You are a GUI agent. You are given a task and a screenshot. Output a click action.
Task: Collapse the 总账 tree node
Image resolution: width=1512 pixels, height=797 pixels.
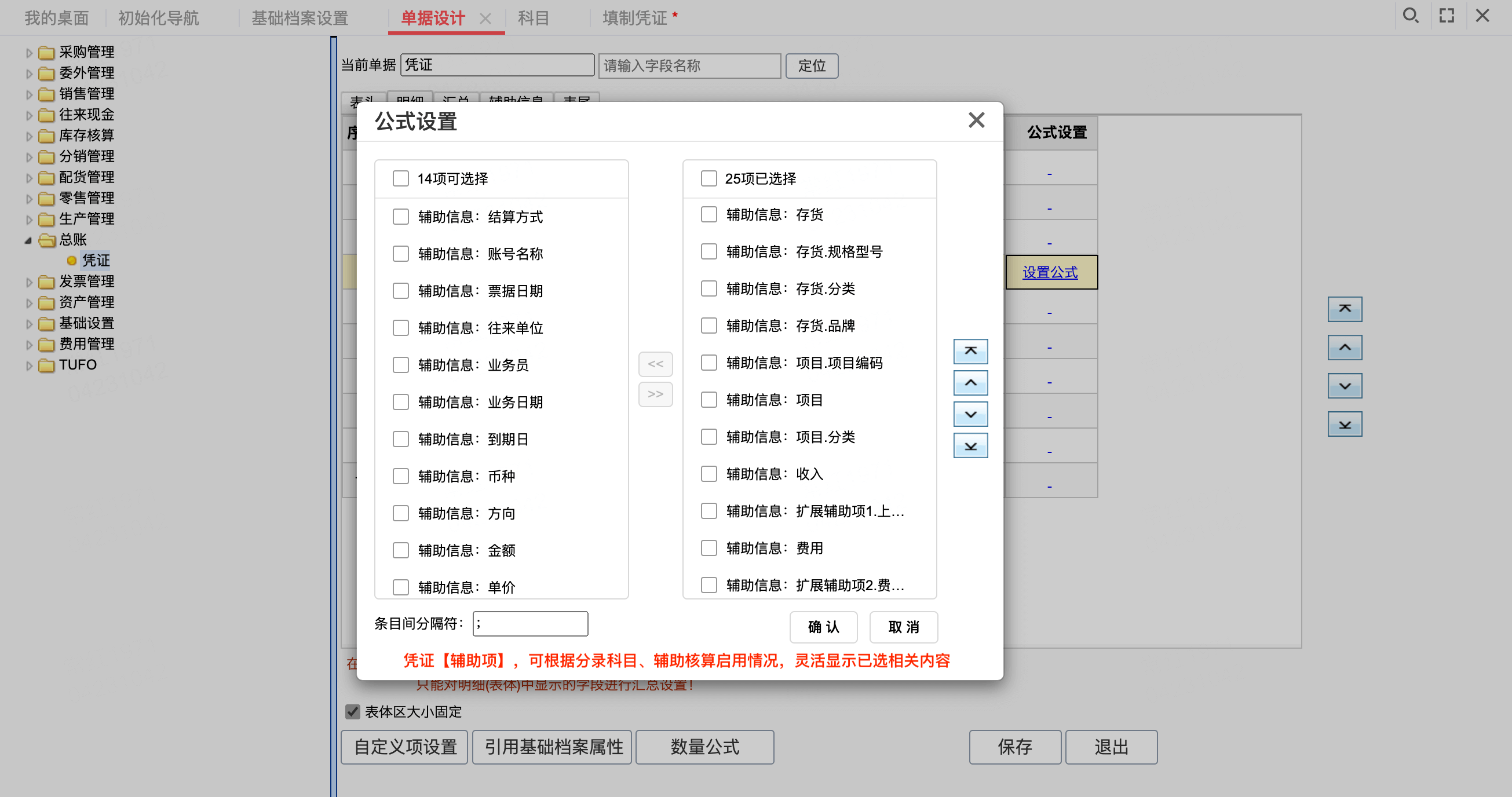(x=28, y=240)
